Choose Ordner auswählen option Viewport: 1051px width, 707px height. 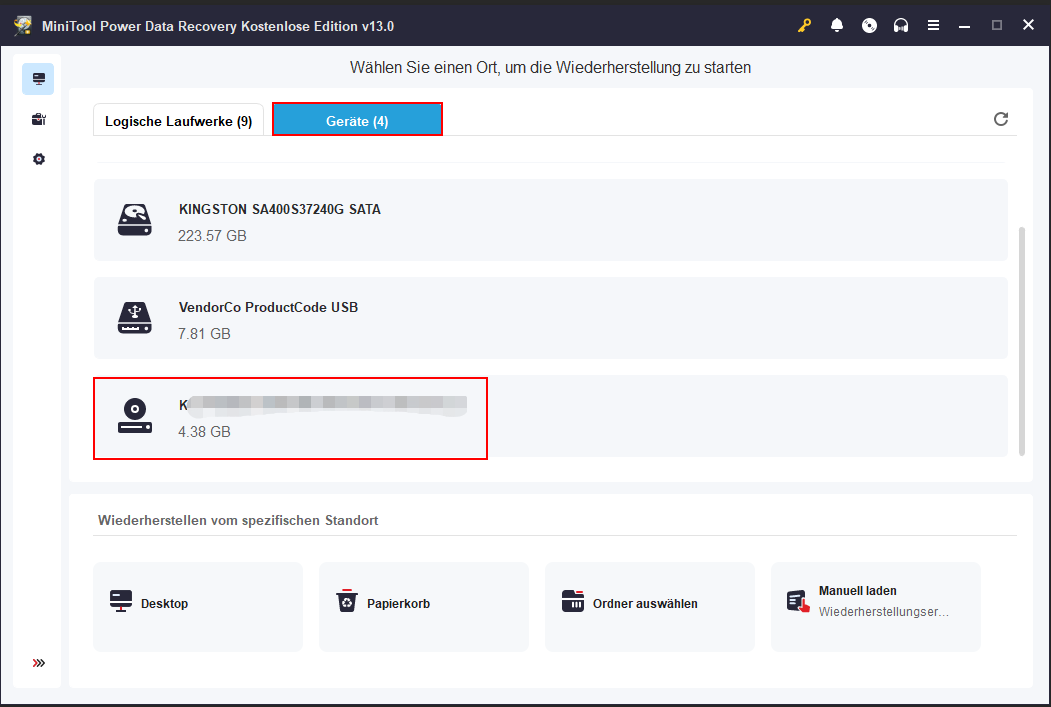tap(650, 606)
